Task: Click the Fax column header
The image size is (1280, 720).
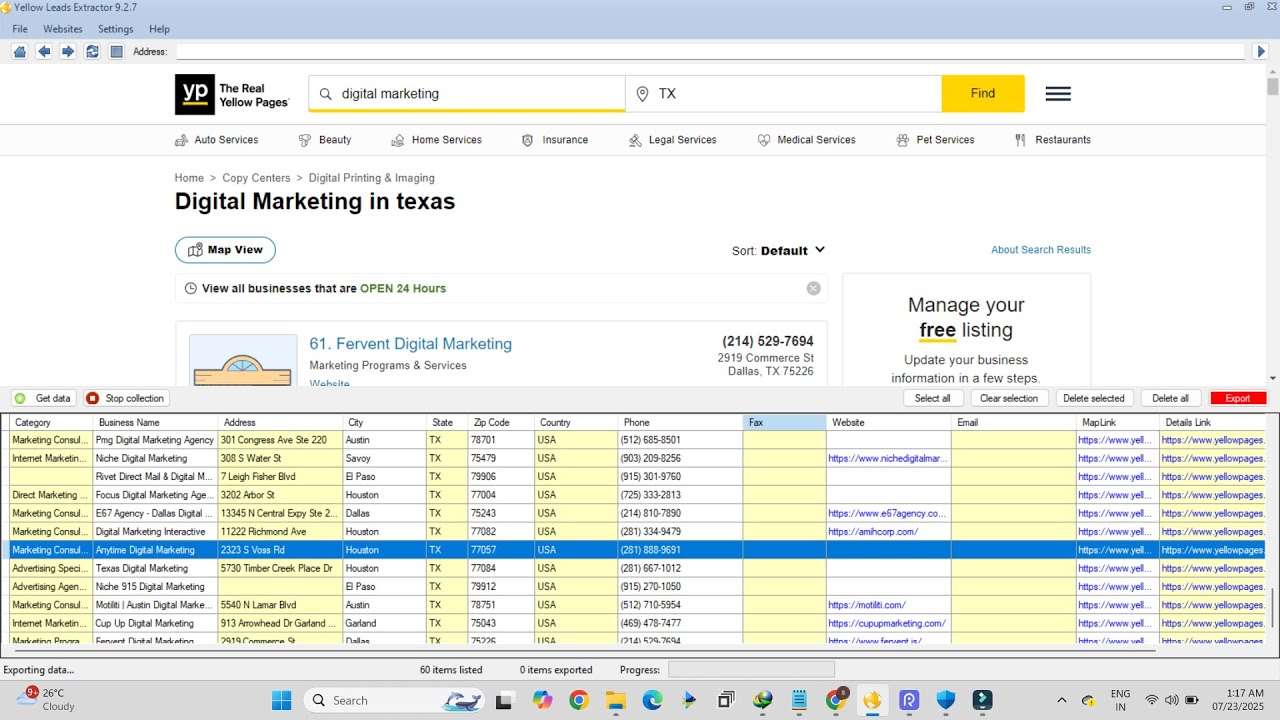Action: coord(785,423)
